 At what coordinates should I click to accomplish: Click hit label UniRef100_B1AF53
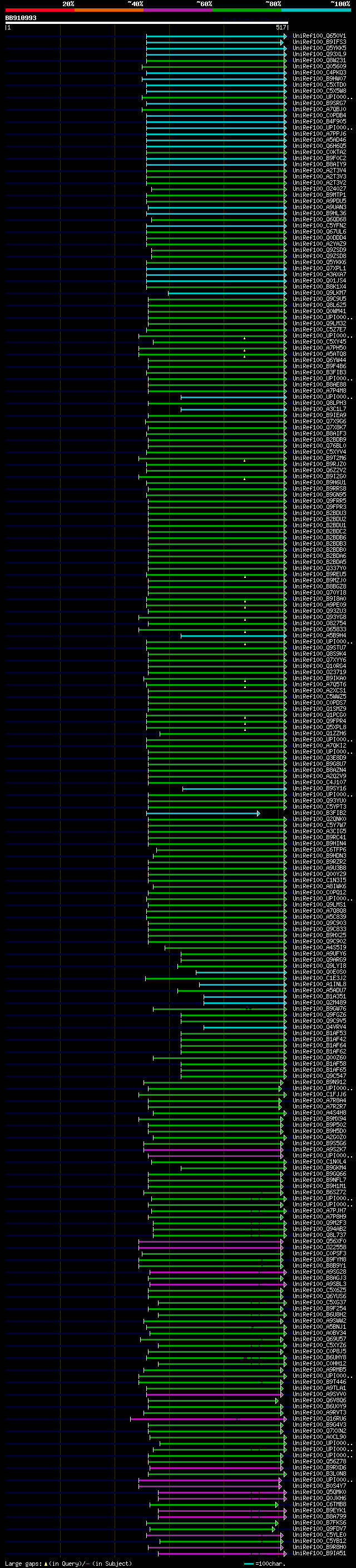tap(319, 1033)
